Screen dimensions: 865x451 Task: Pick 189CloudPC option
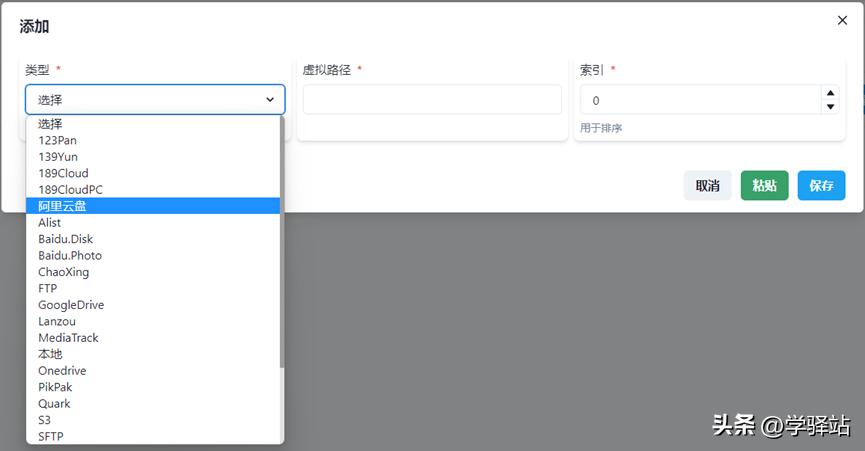153,190
